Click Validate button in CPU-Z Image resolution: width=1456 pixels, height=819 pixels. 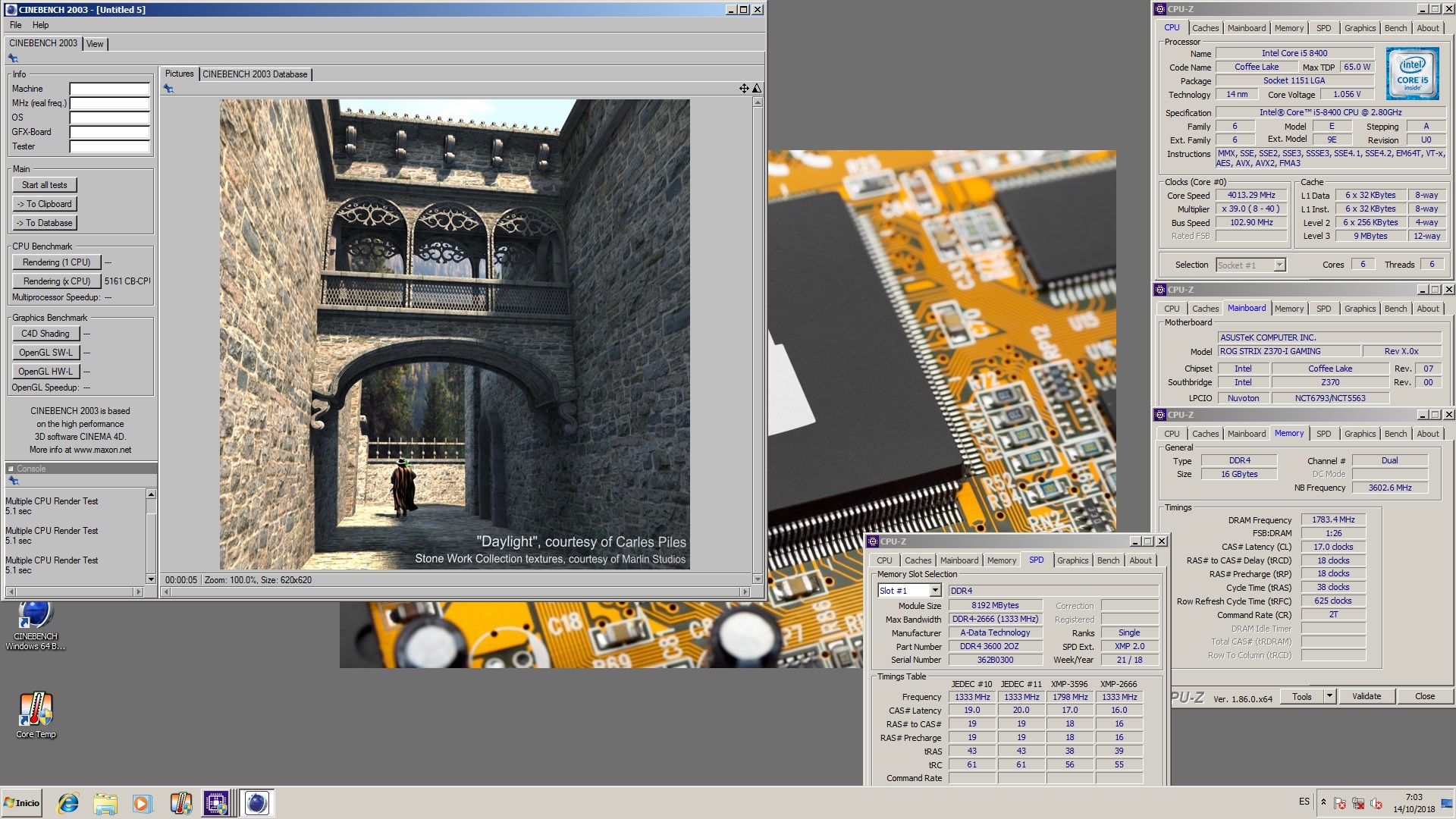pyautogui.click(x=1366, y=696)
